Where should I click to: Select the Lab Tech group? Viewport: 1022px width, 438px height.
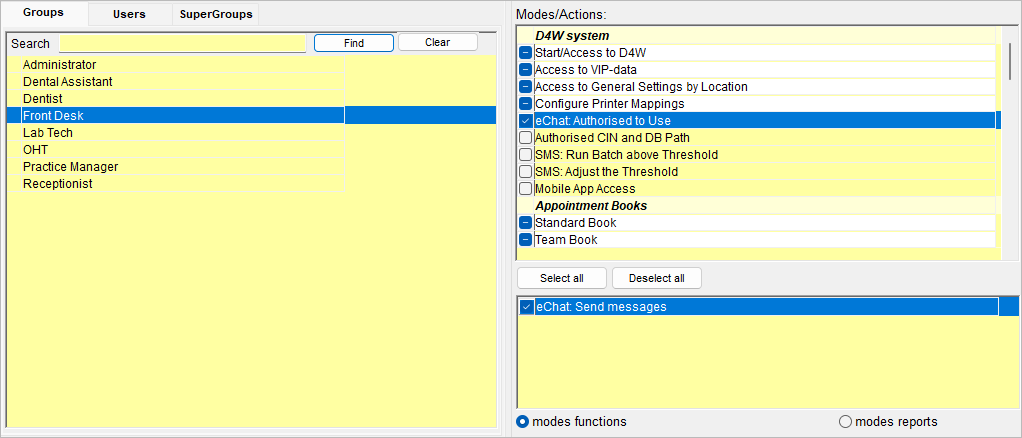(176, 132)
